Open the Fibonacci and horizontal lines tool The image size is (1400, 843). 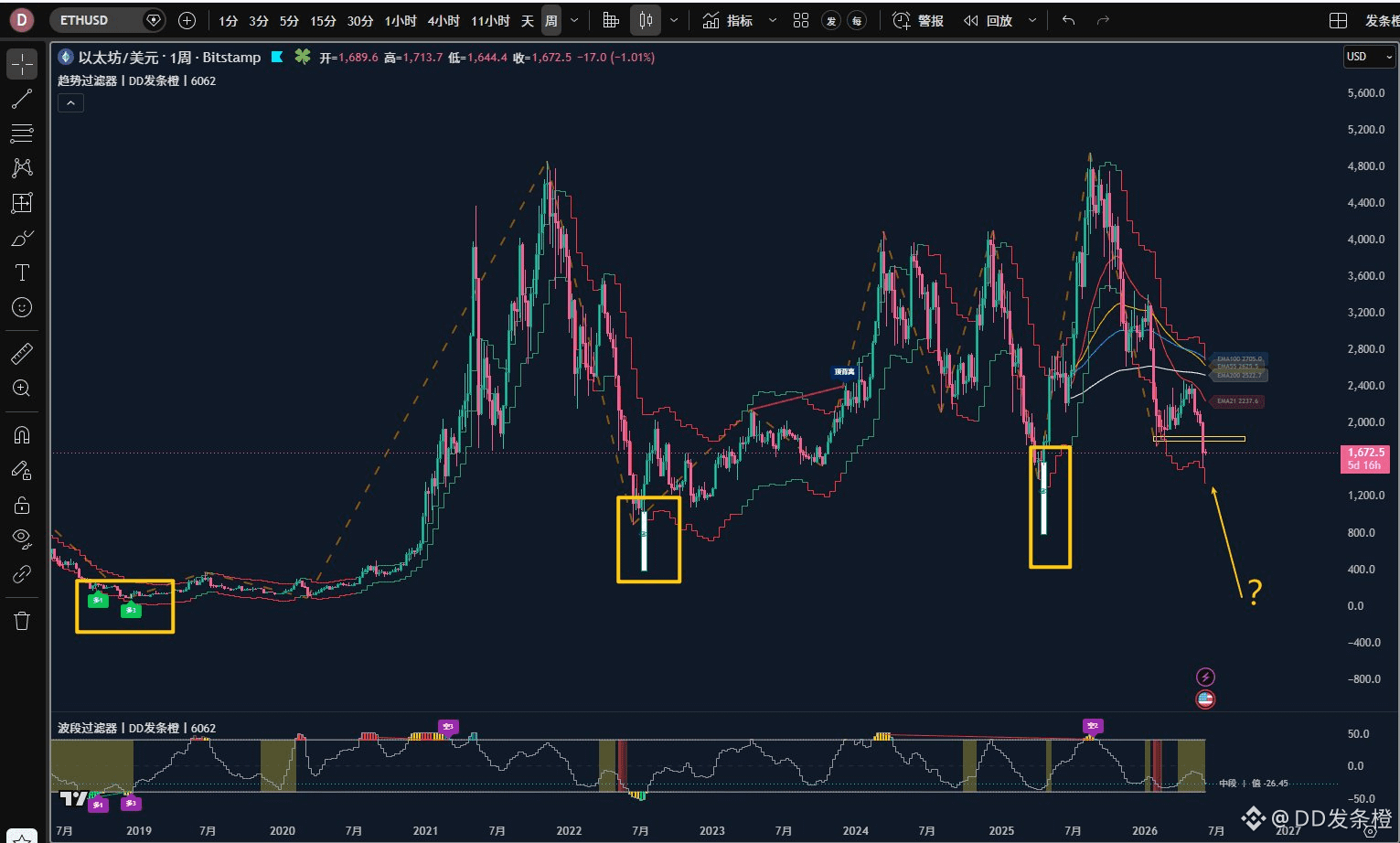click(x=22, y=133)
